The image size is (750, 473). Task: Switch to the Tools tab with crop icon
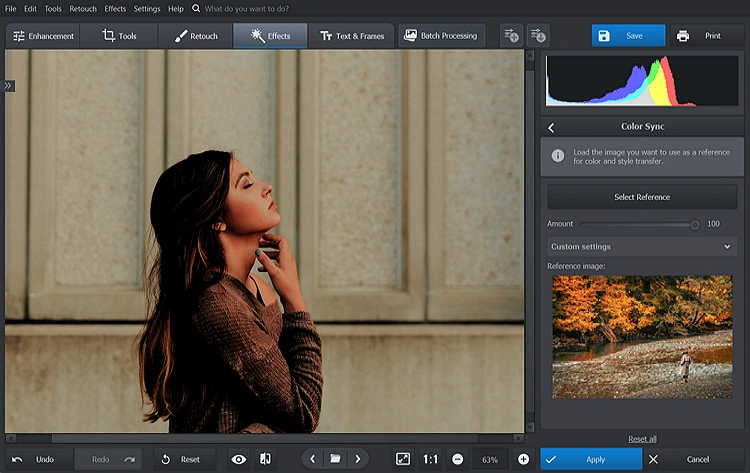click(119, 36)
